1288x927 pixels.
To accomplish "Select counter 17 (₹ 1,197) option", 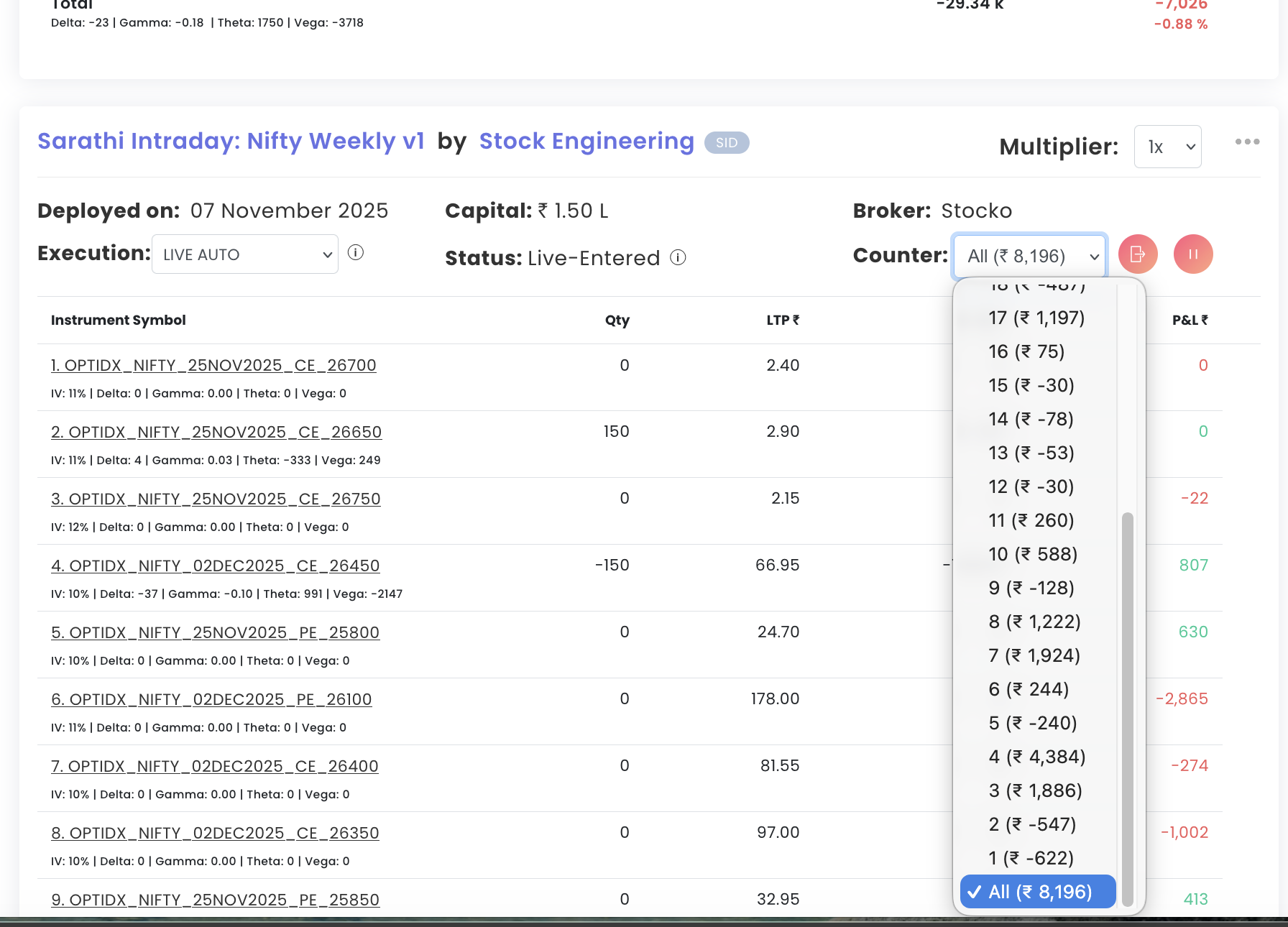I will (1036, 318).
